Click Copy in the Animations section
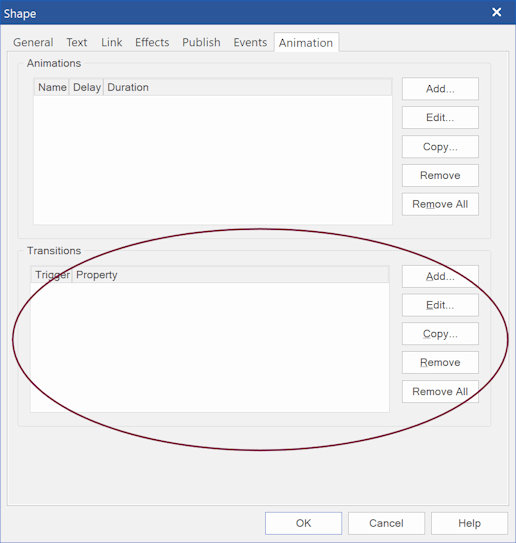The width and height of the screenshot is (516, 543). [x=440, y=147]
